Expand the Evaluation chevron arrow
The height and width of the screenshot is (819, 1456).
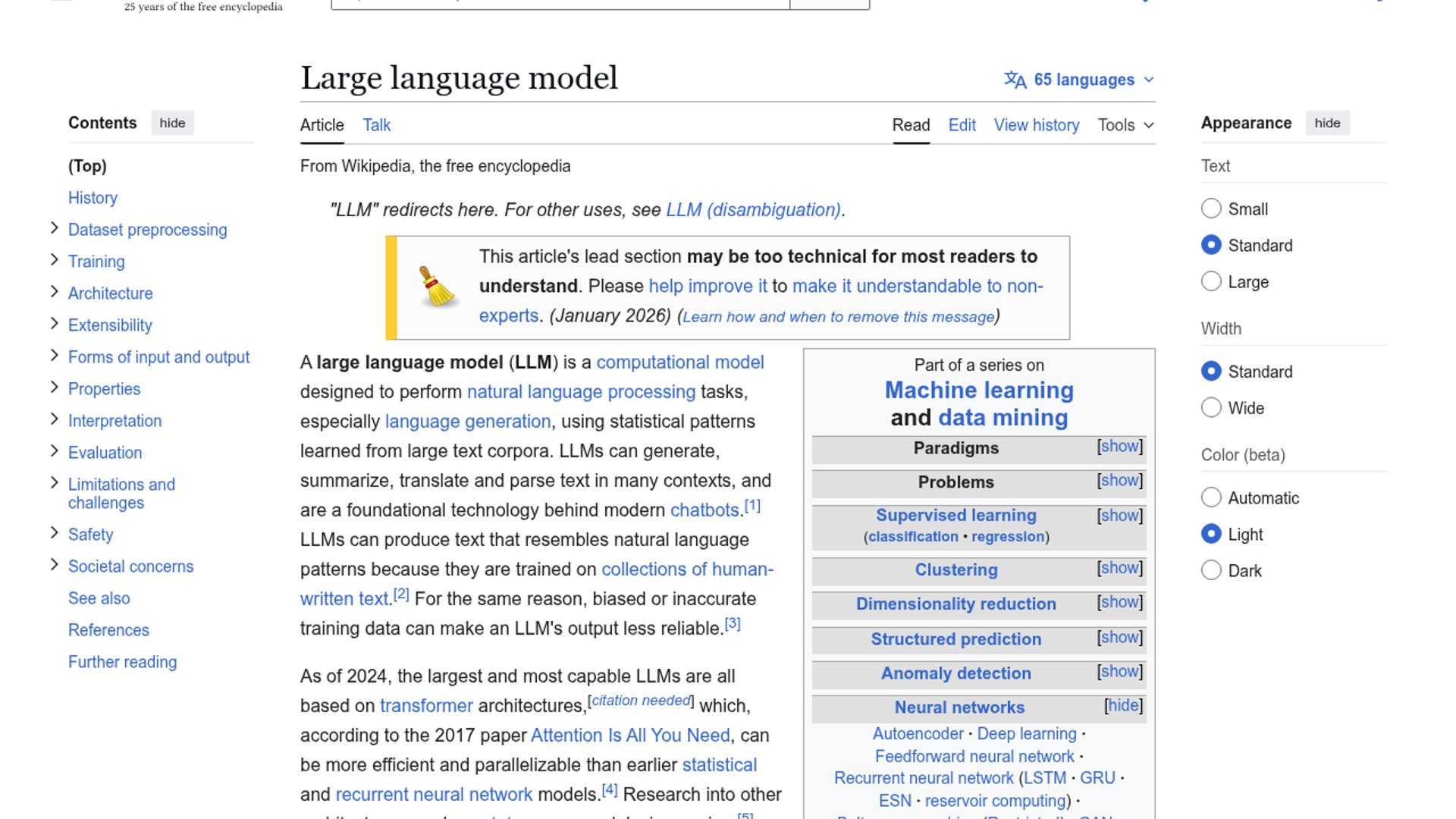click(54, 451)
